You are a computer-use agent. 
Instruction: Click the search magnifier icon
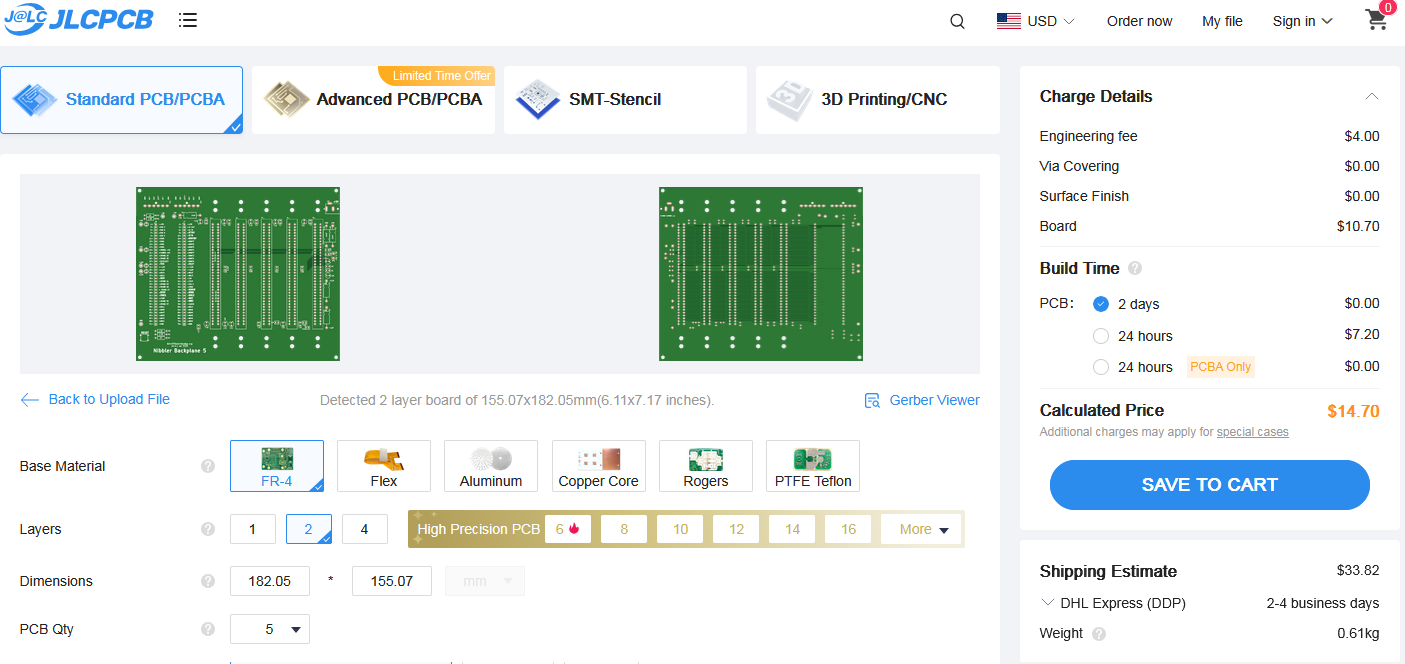pyautogui.click(x=957, y=21)
